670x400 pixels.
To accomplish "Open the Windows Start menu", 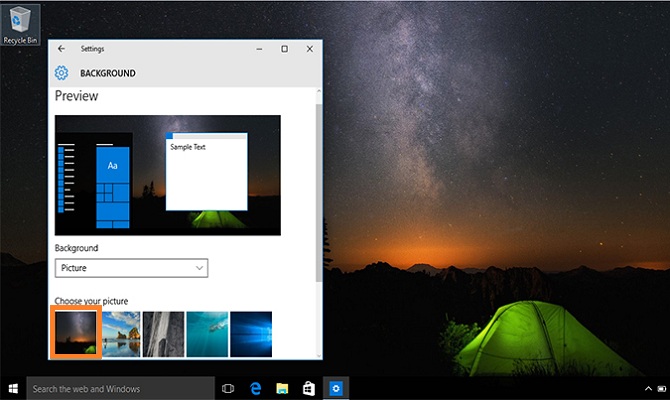I will [13, 388].
